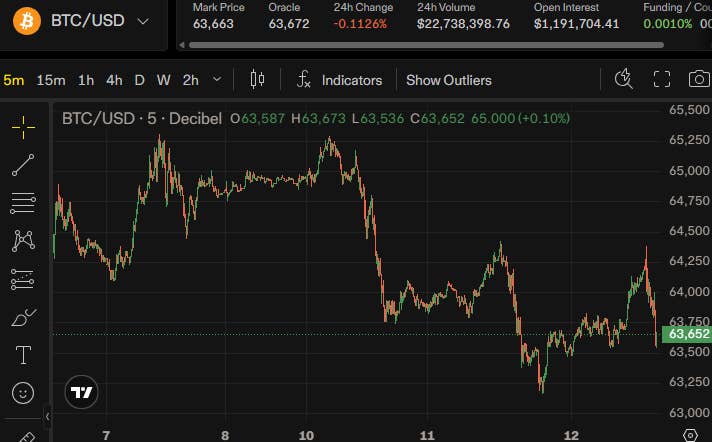Viewport: 712px width, 442px height.
Task: Click the chart title BTC/USD · 5 · Decibel
Action: [142, 119]
